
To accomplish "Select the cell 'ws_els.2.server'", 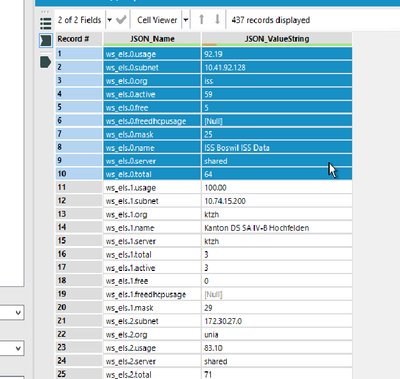I will pos(152,361).
